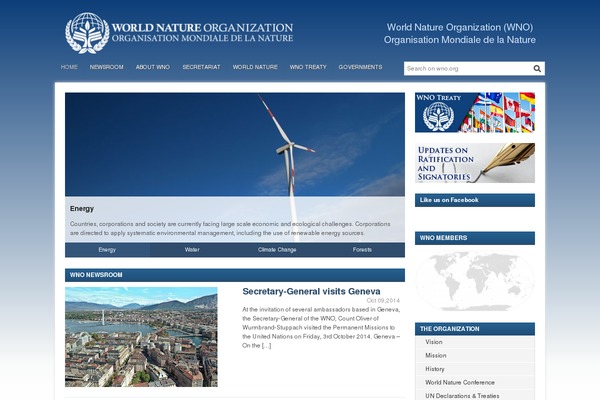The image size is (600, 400).
Task: Switch slider to the Energy tab
Action: click(x=107, y=250)
